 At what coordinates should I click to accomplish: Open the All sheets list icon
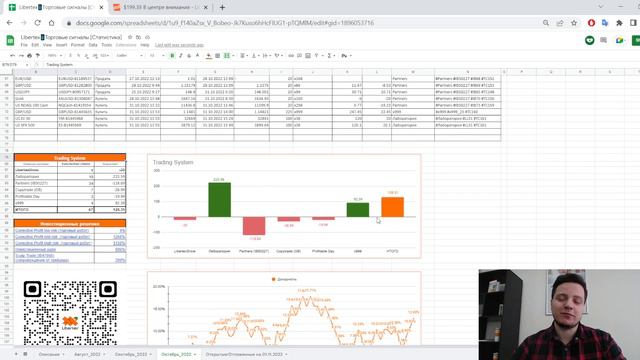[x=25, y=354]
